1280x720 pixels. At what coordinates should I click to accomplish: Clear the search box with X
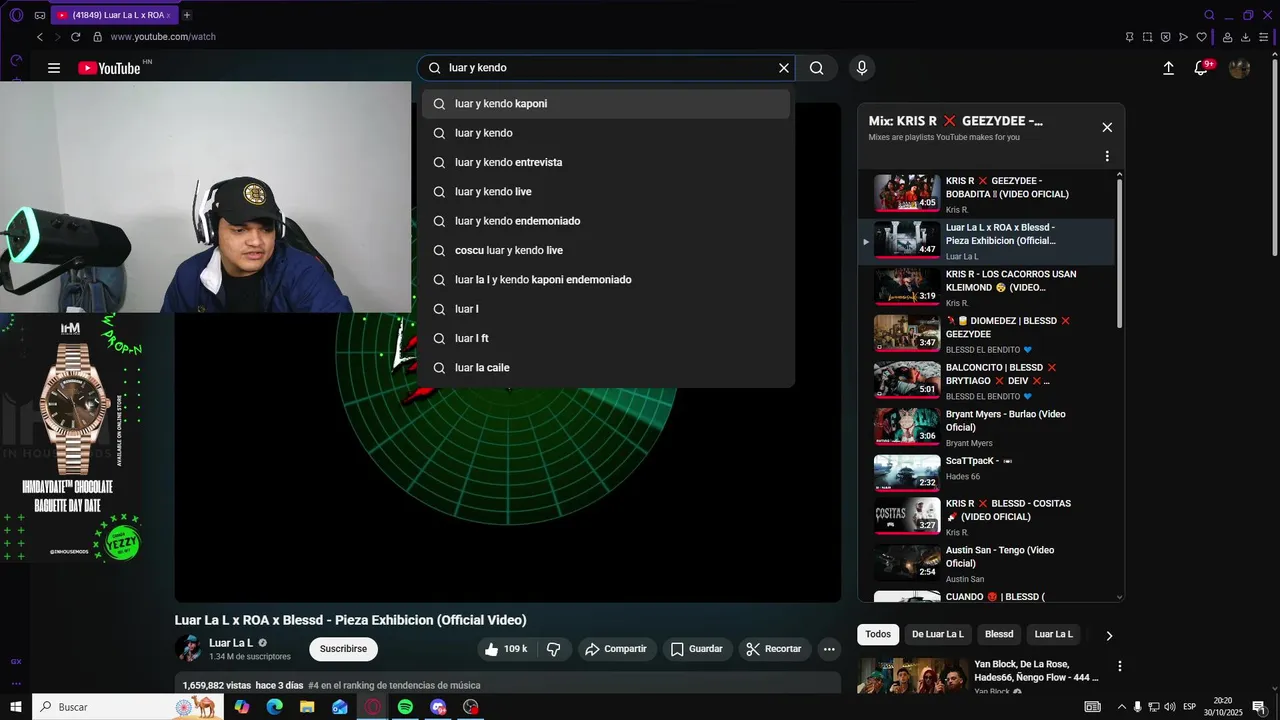[x=784, y=68]
